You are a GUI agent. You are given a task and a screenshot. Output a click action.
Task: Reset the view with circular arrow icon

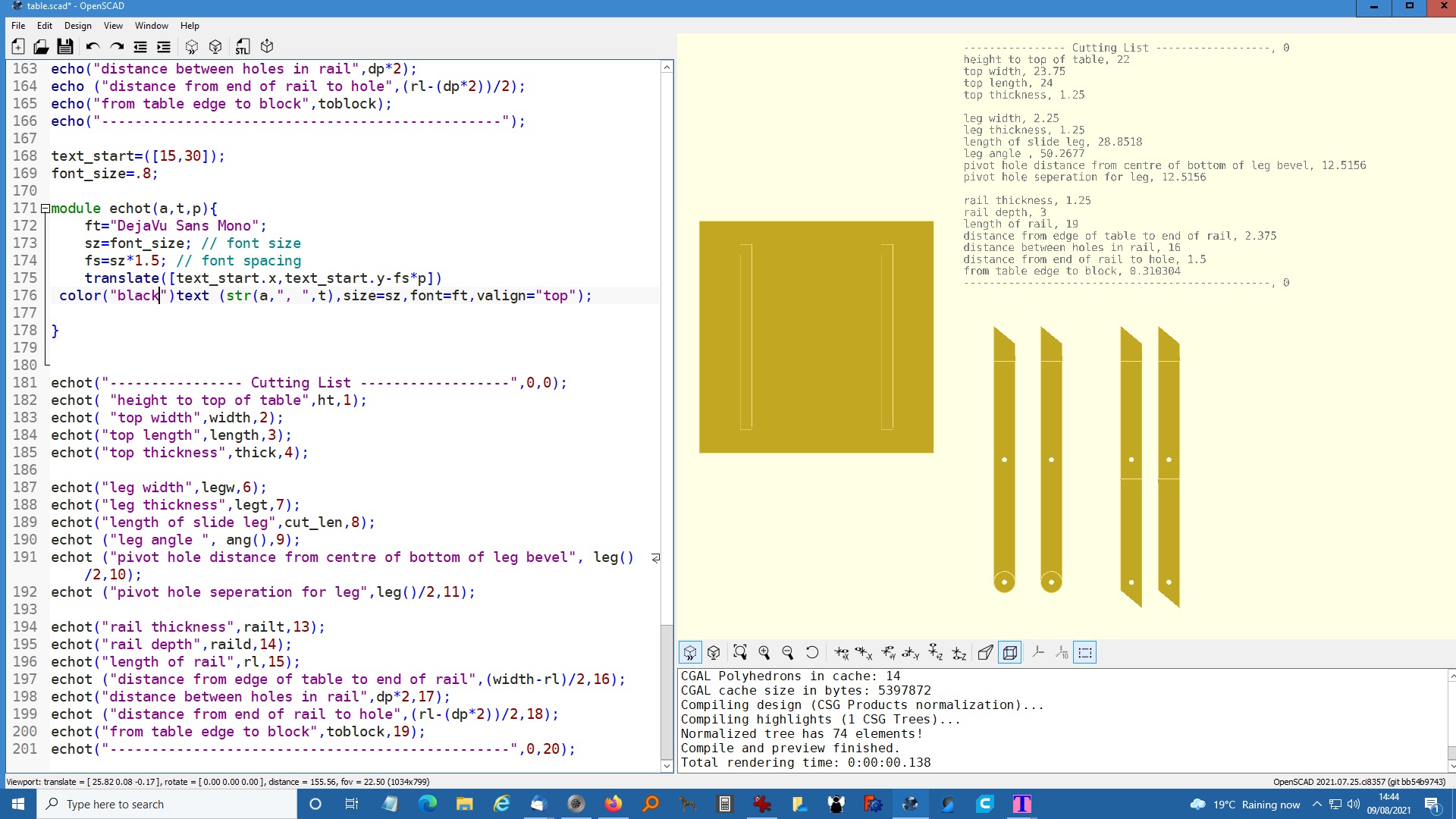(811, 653)
